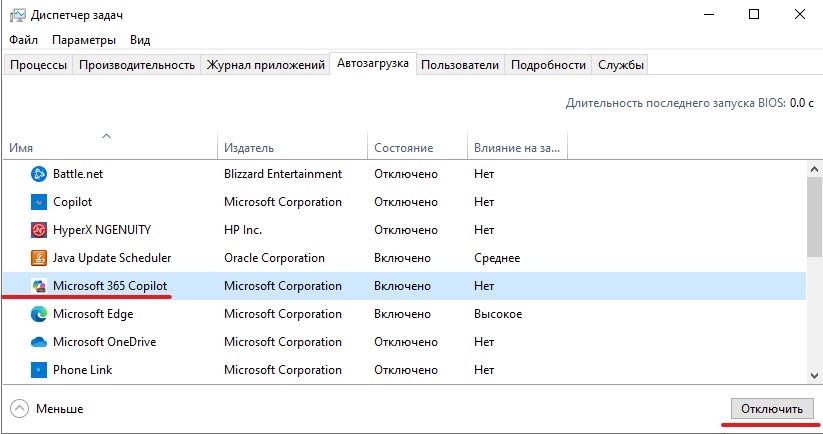Select the Java Update Scheduler name
Screen dimensions: 823x434
click(112, 258)
